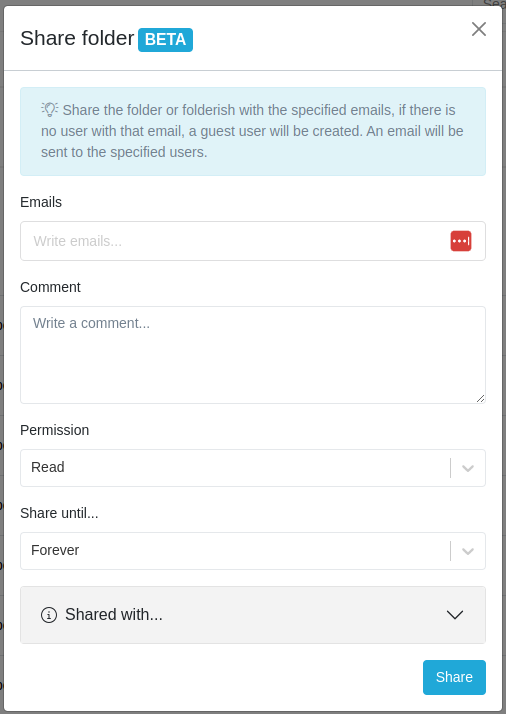
Task: Close the Share folder dialog
Action: [479, 29]
